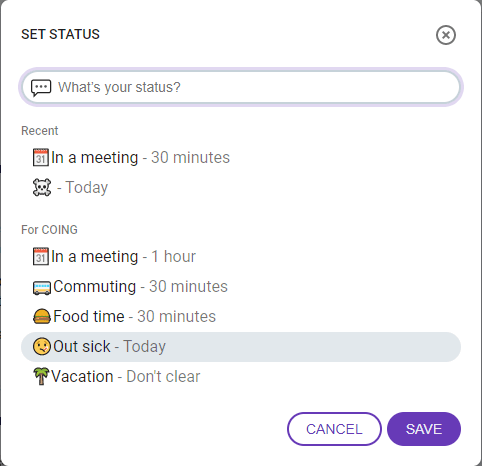Screen dimensions: 482x466
Task: Click the bus icon for Commuting
Action: pyautogui.click(x=42, y=287)
